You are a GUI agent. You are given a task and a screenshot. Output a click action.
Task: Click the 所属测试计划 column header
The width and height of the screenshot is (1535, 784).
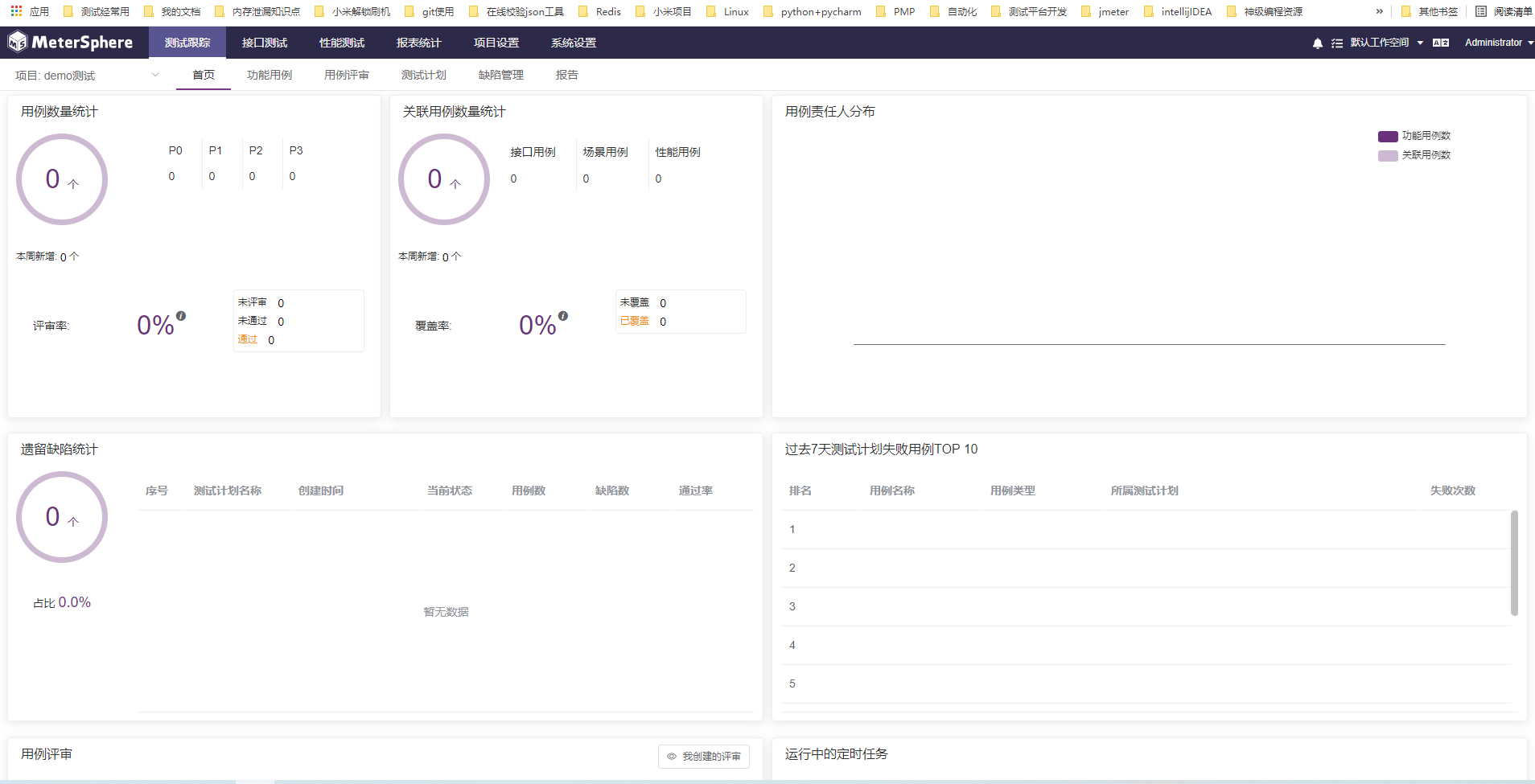pyautogui.click(x=1145, y=491)
